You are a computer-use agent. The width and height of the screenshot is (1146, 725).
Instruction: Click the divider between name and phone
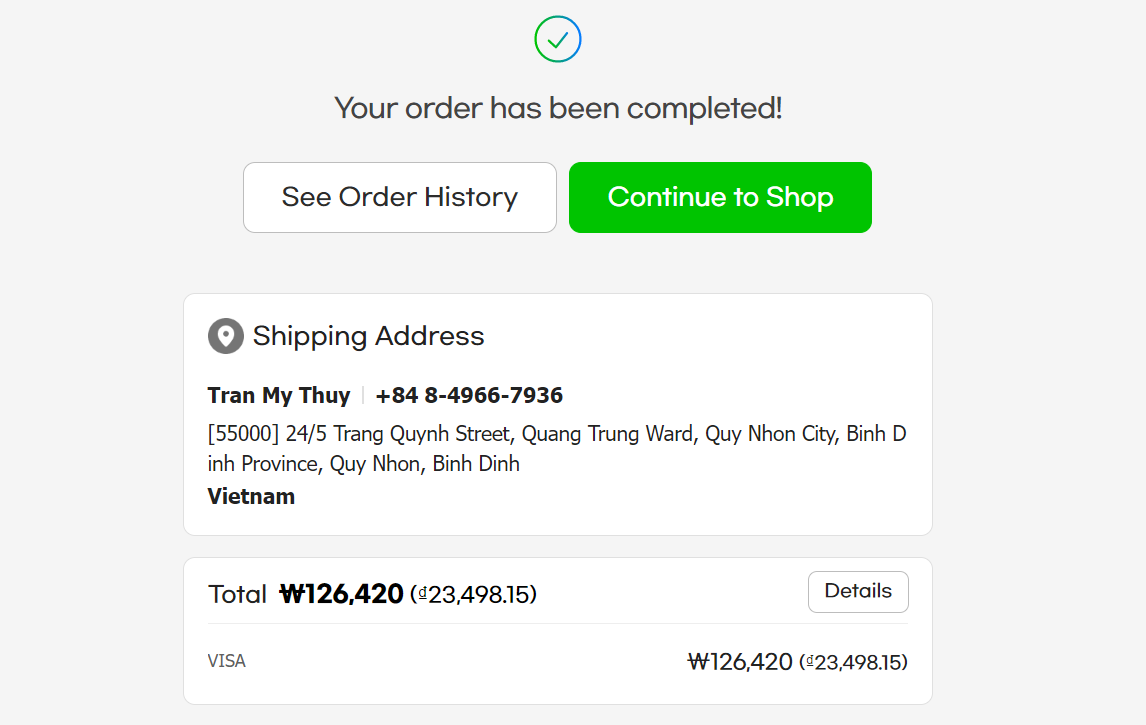click(x=363, y=395)
